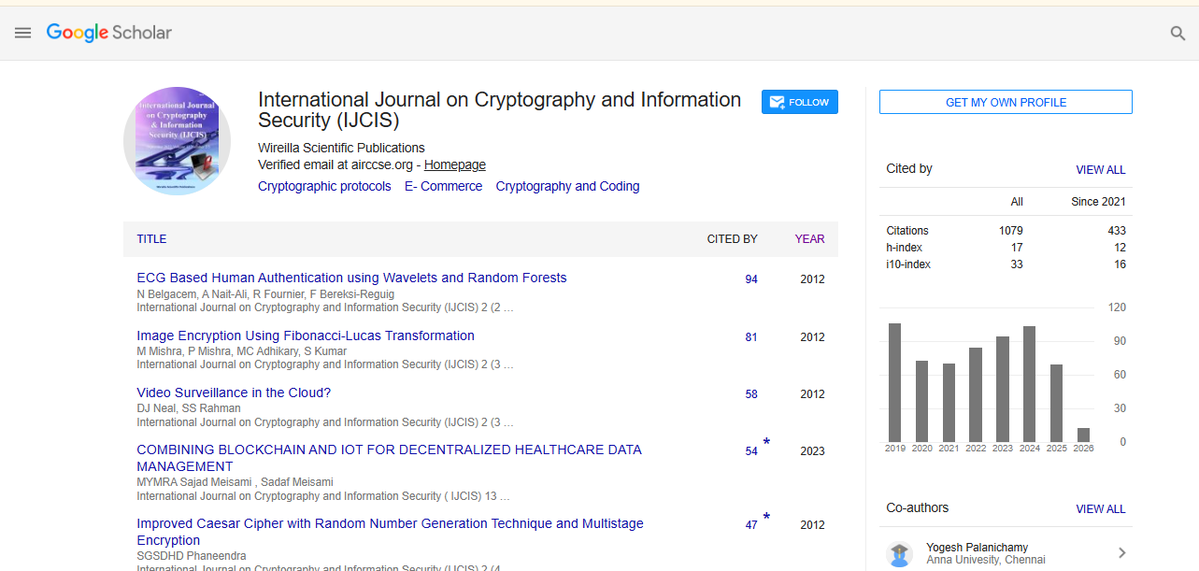Click VIEW ALL in Co-authors section
Screen dimensions: 1199x571
click(1100, 508)
